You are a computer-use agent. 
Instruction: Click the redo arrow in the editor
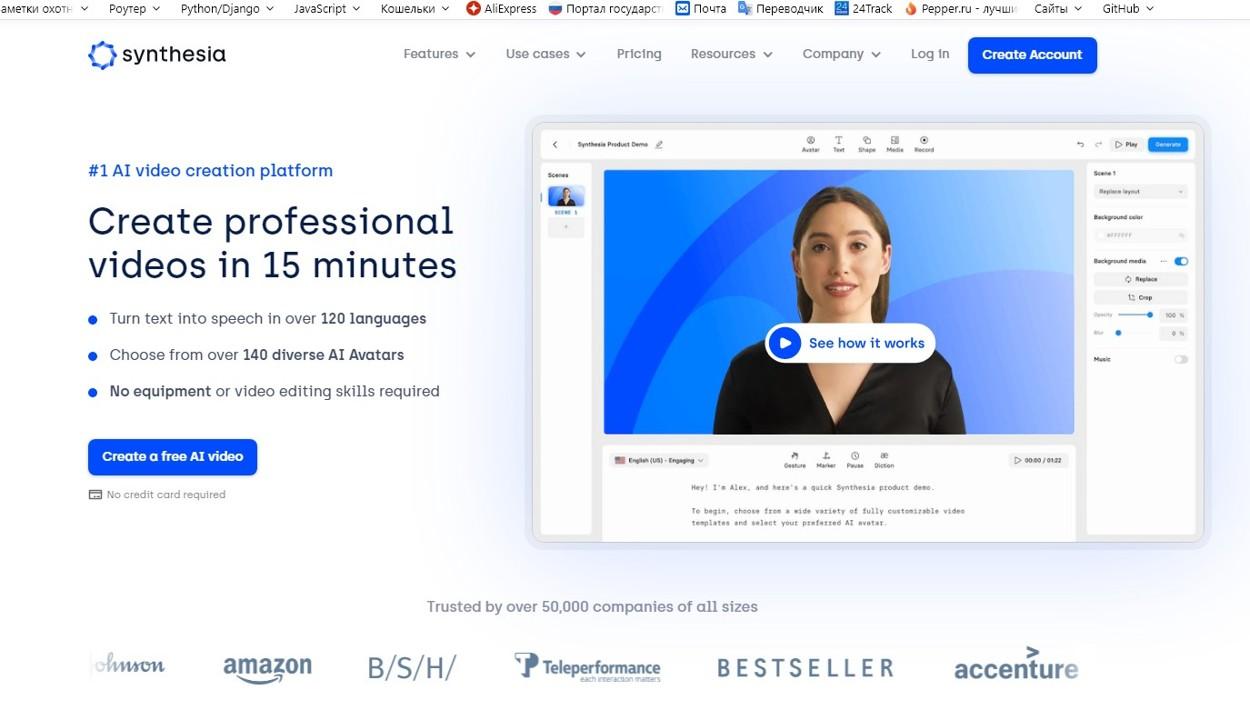(1098, 145)
